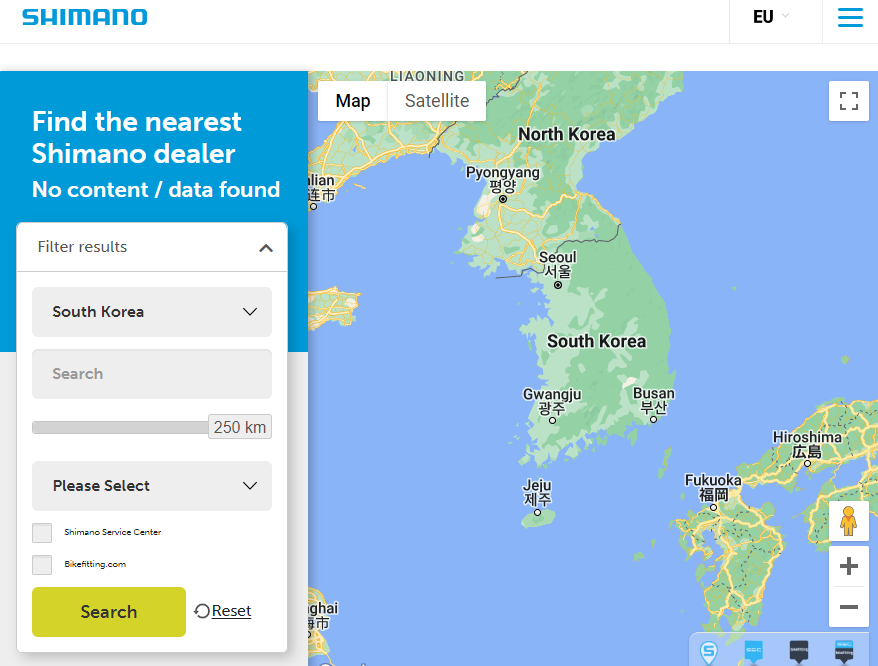
Task: Click Fukuoka label on map
Action: (713, 487)
